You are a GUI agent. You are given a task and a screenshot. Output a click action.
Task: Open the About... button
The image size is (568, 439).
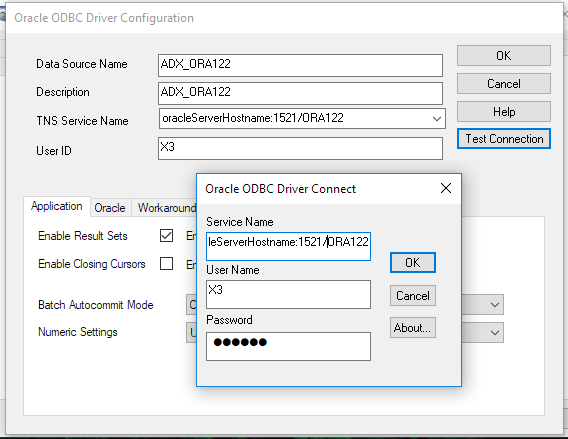pyautogui.click(x=413, y=328)
